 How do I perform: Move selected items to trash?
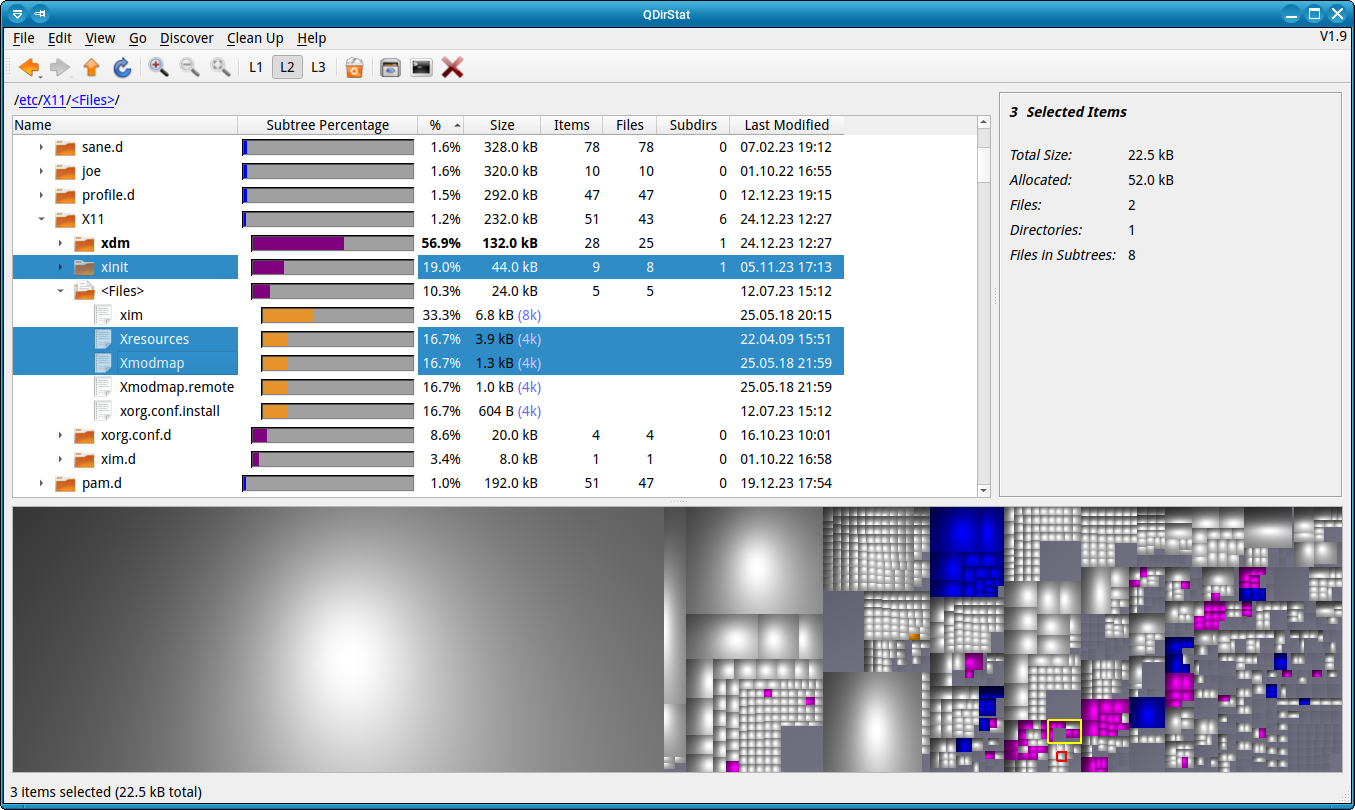coord(354,67)
